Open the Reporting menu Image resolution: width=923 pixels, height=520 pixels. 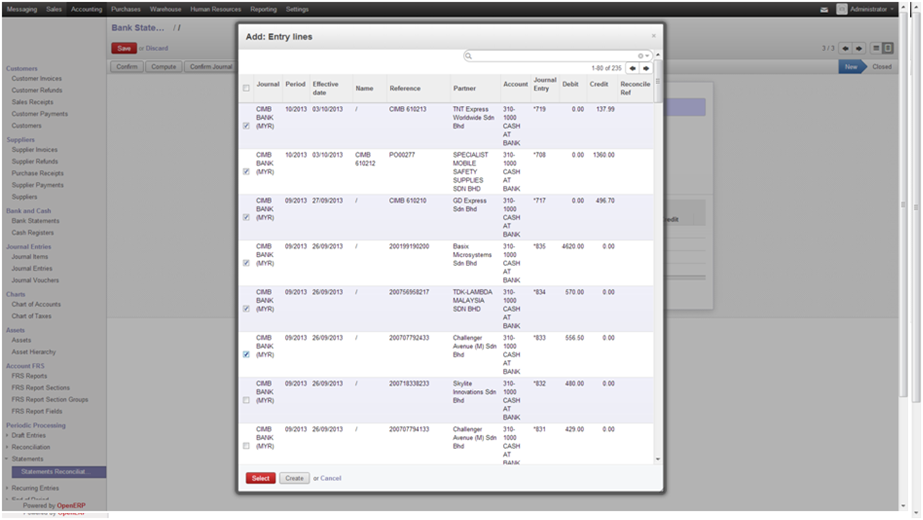point(263,9)
